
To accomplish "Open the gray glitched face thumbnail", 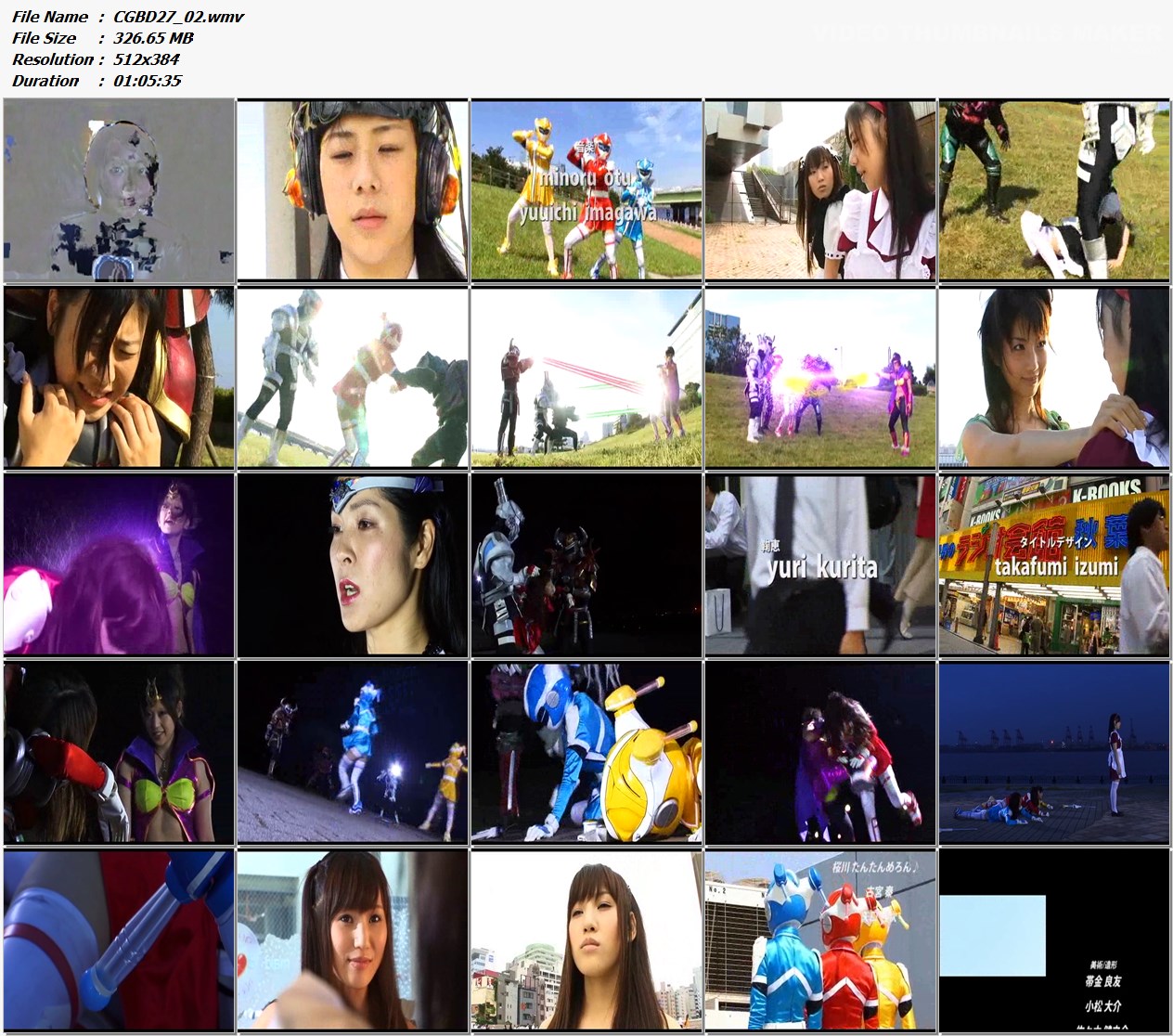I will pyautogui.click(x=119, y=190).
